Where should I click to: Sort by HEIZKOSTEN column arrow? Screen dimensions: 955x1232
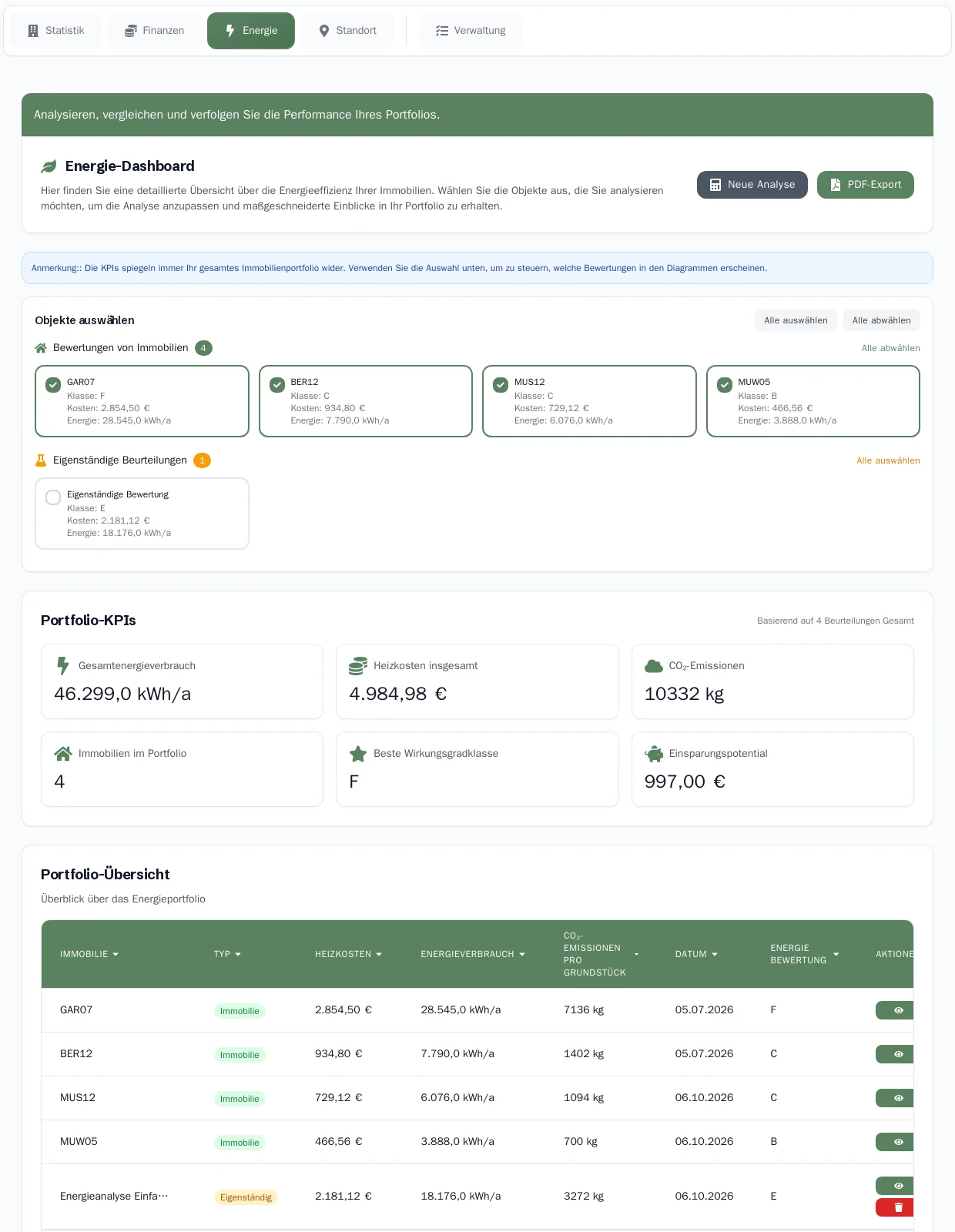[x=379, y=955]
